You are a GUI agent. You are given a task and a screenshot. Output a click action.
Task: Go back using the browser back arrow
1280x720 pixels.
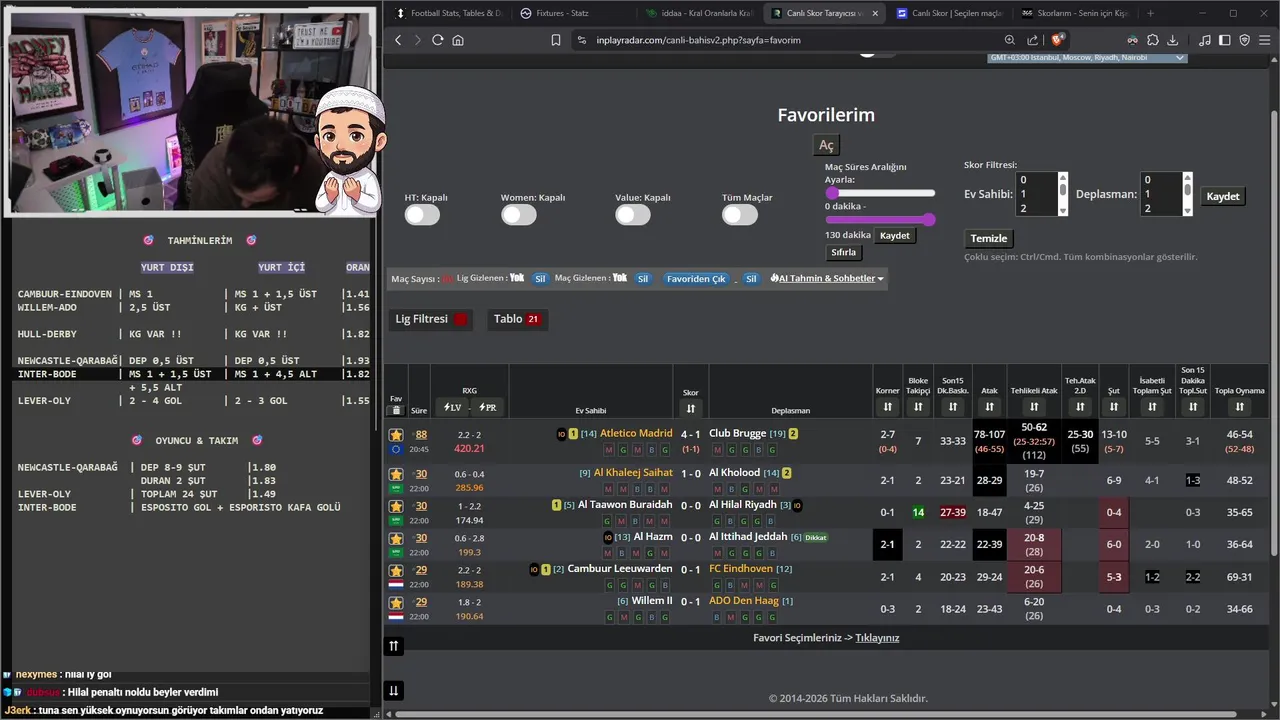click(x=398, y=40)
